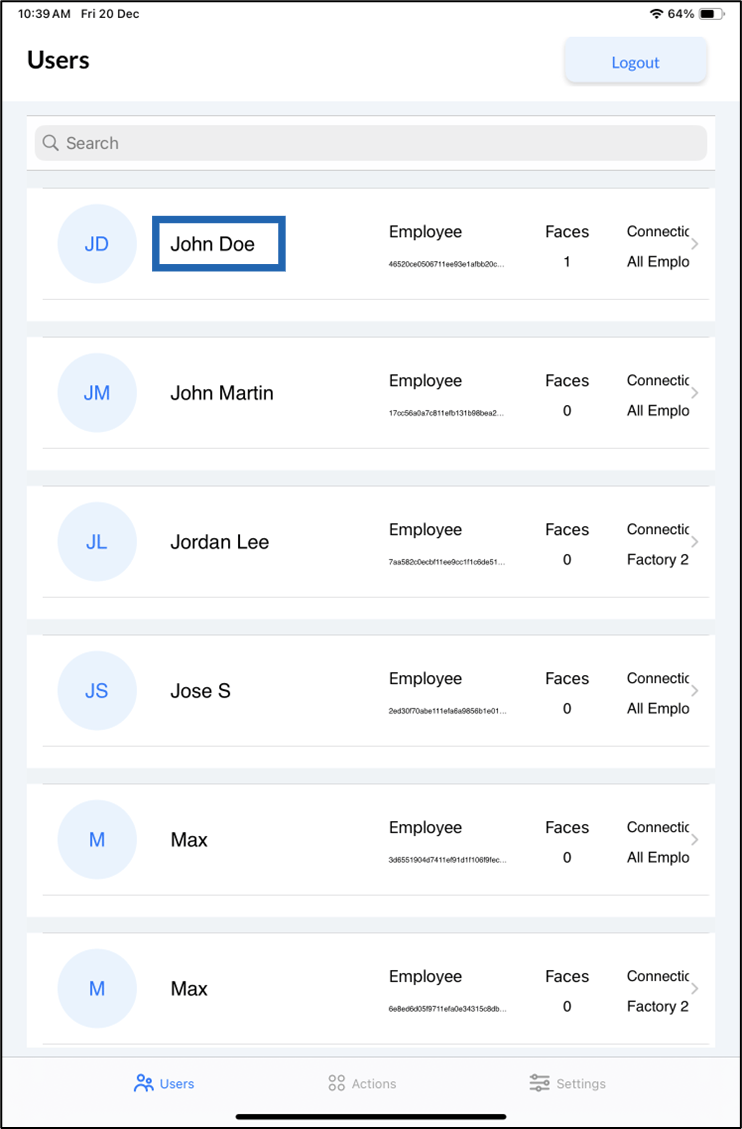The height and width of the screenshot is (1129, 742).
Task: Click employee ID 7aa582c0ecbf11ee9cc1f1c6de51
Action: click(447, 562)
